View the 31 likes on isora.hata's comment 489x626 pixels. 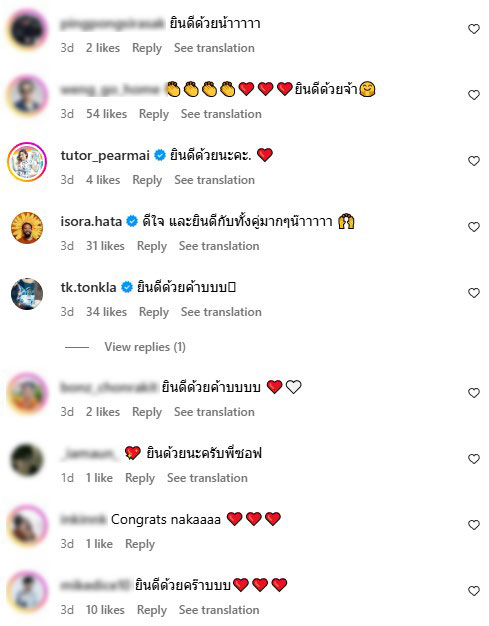coord(105,246)
